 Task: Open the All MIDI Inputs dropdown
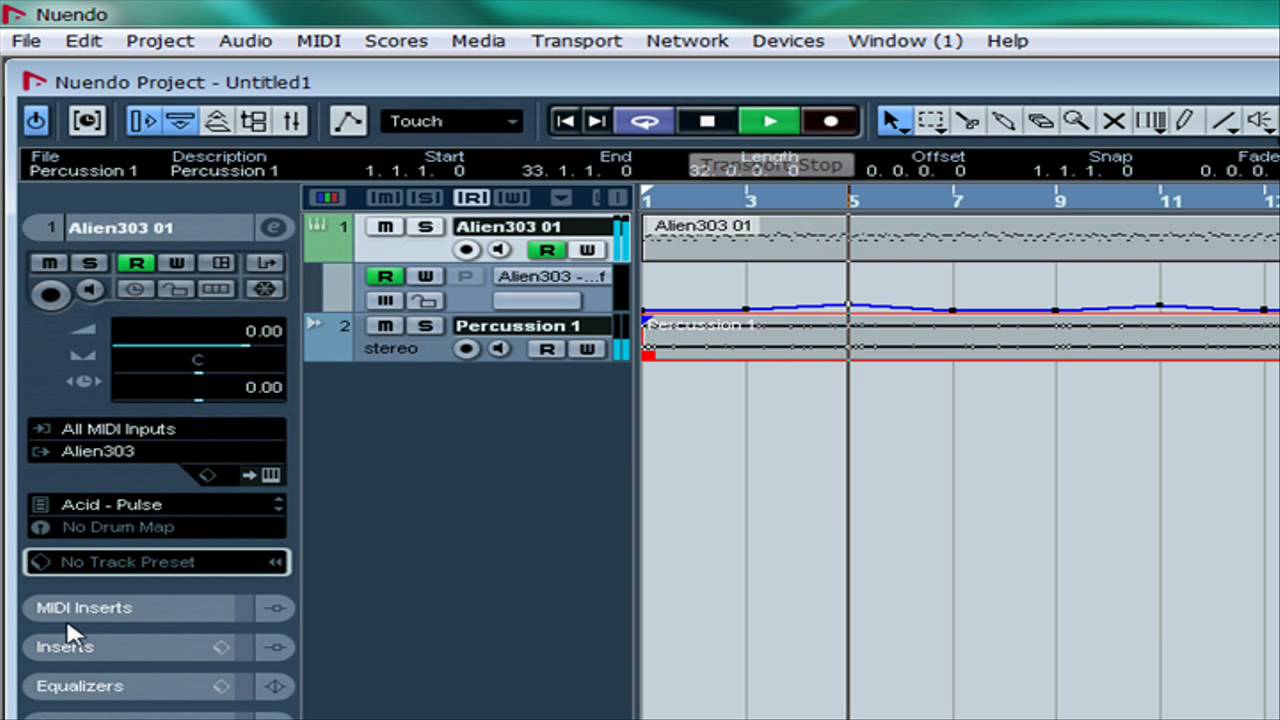(x=157, y=429)
